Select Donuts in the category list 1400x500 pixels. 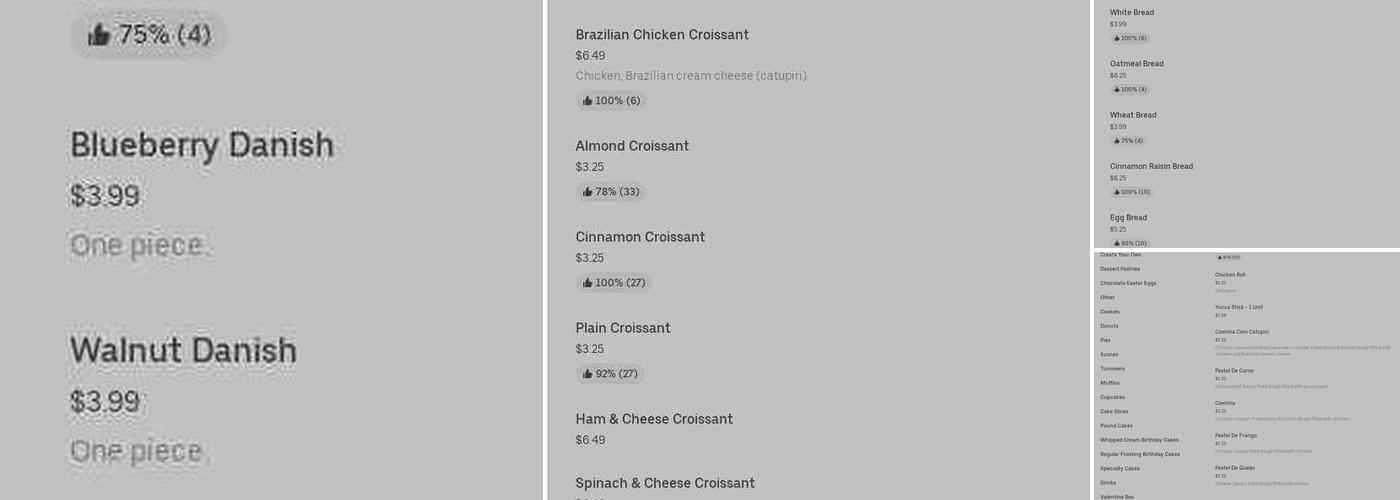1109,326
